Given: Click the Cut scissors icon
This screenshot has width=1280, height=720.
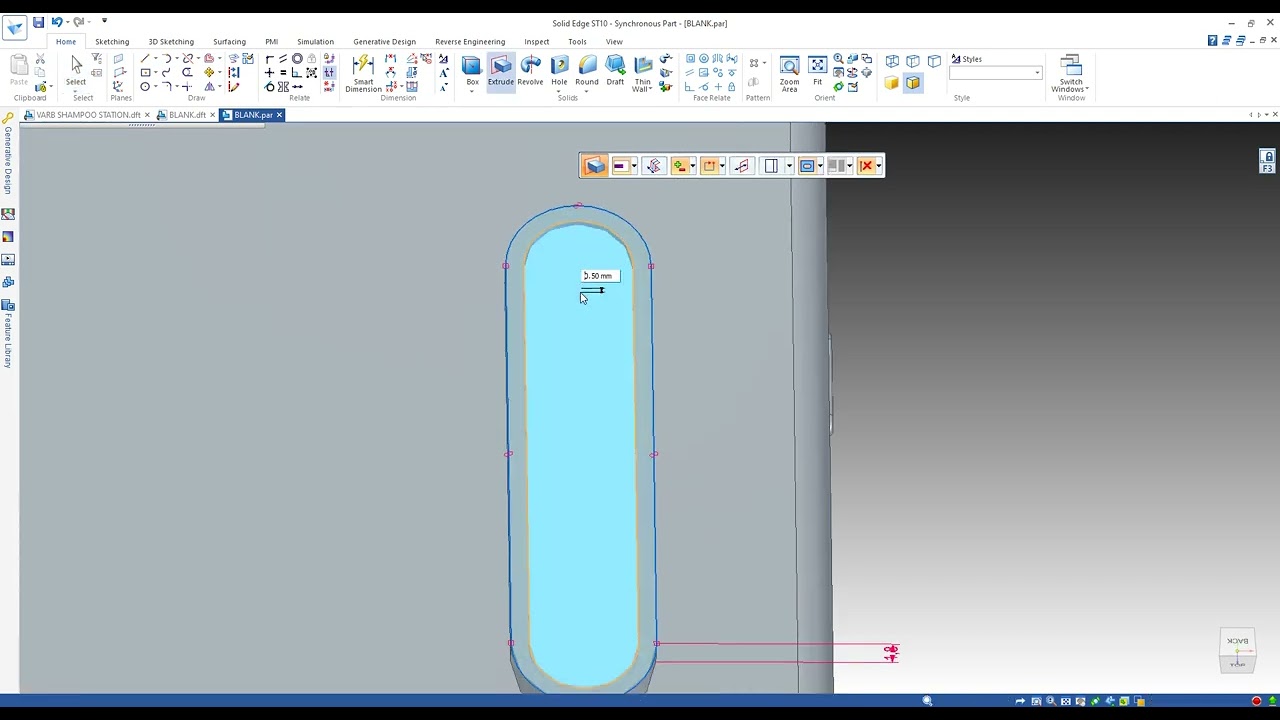Looking at the screenshot, I should (40, 60).
